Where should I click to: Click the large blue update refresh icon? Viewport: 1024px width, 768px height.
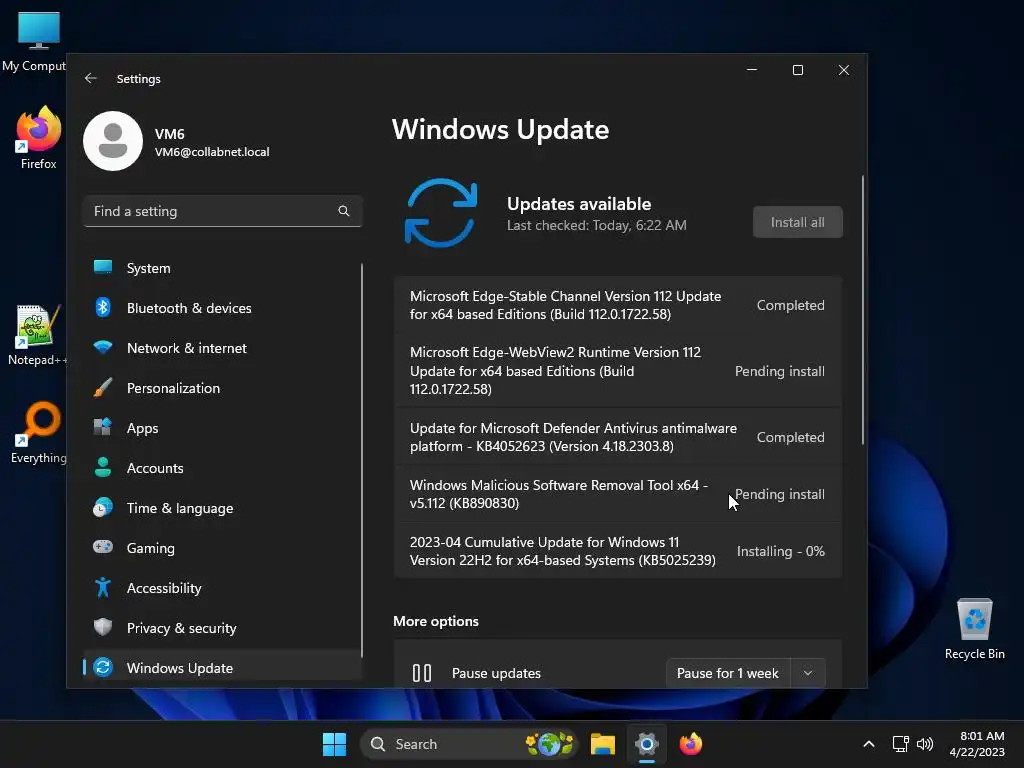click(x=441, y=213)
